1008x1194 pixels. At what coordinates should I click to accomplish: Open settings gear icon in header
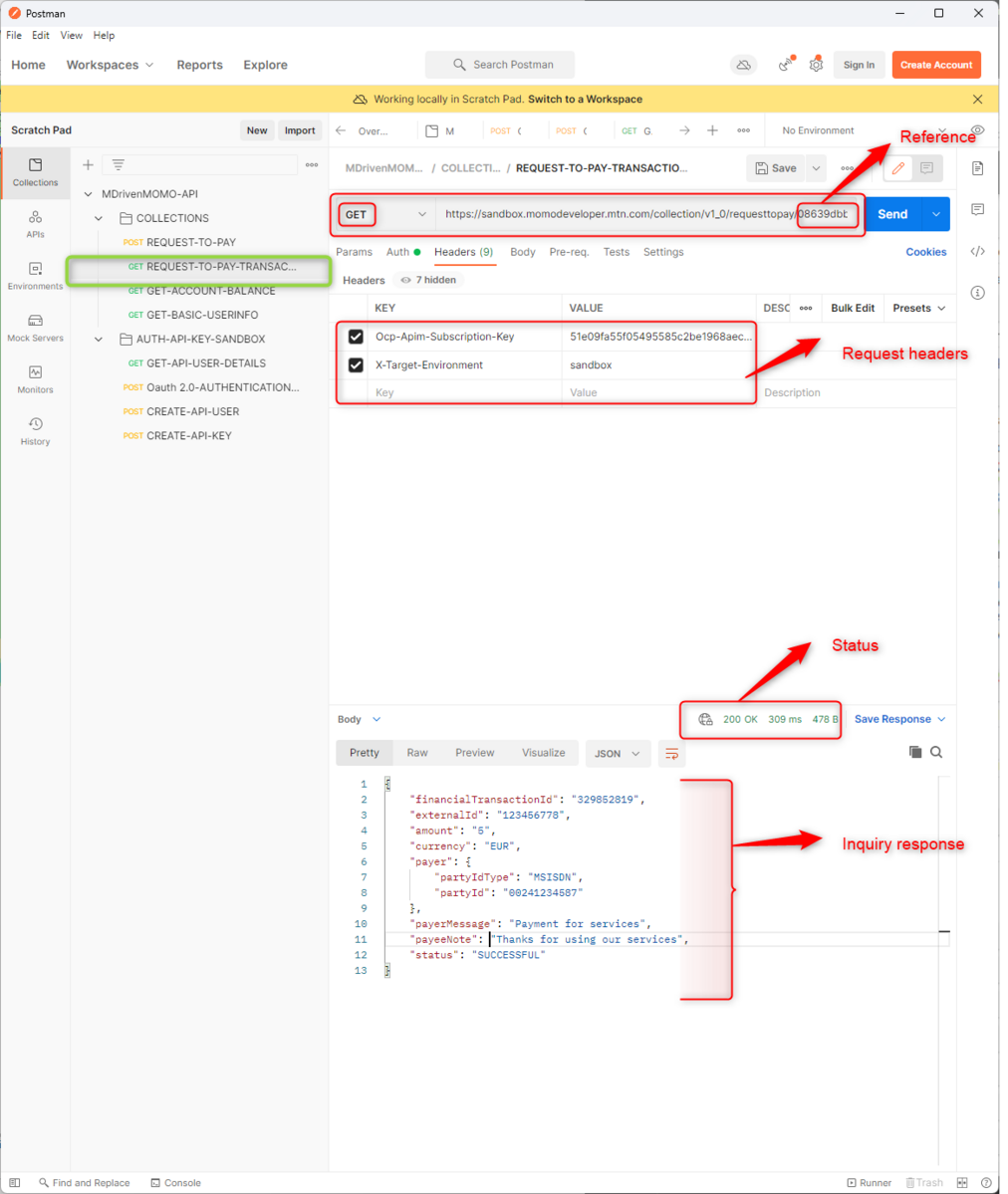pyautogui.click(x=816, y=65)
